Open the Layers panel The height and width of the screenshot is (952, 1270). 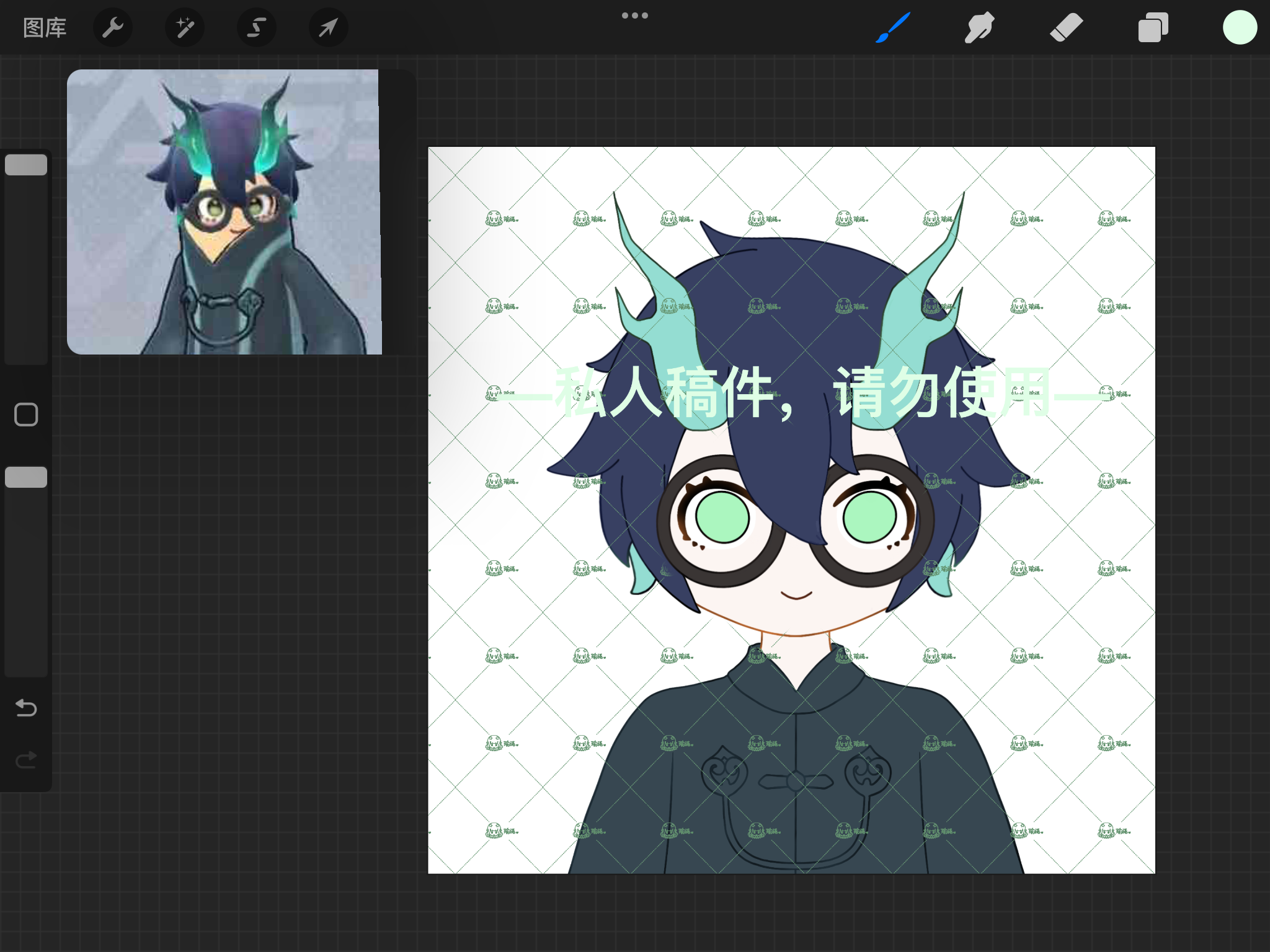(x=1153, y=28)
